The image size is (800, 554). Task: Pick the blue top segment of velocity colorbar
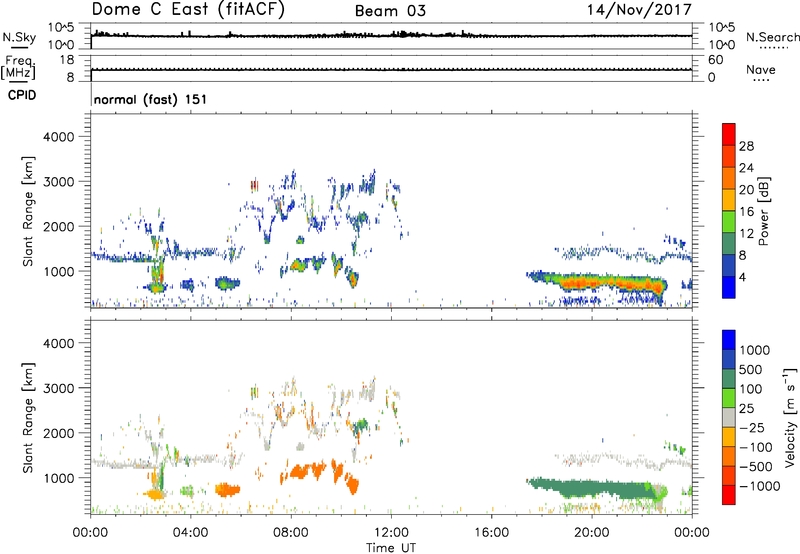729,340
